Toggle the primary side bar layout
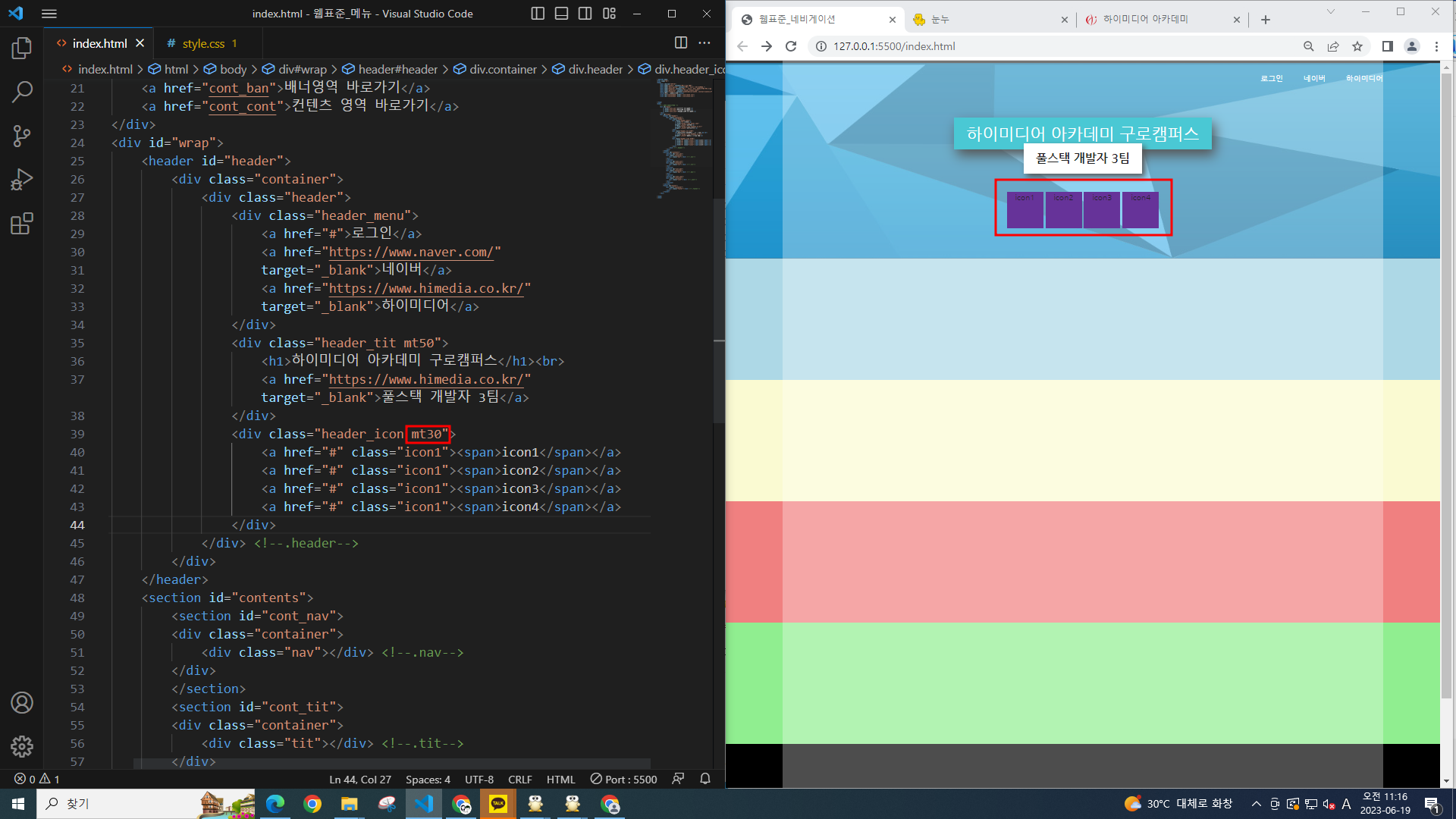The height and width of the screenshot is (819, 1456). point(538,14)
